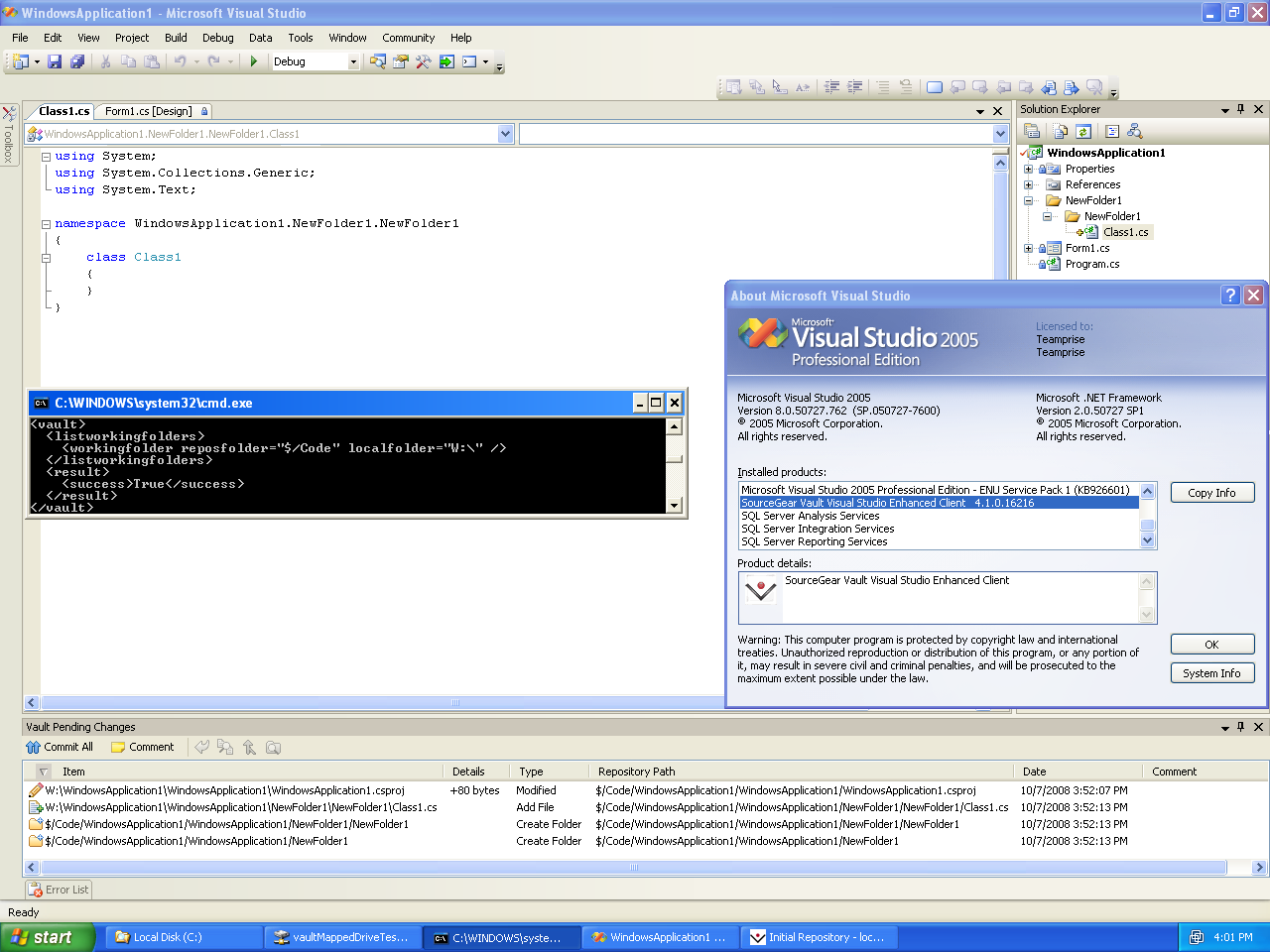
Task: Click the System Info button
Action: (x=1212, y=673)
